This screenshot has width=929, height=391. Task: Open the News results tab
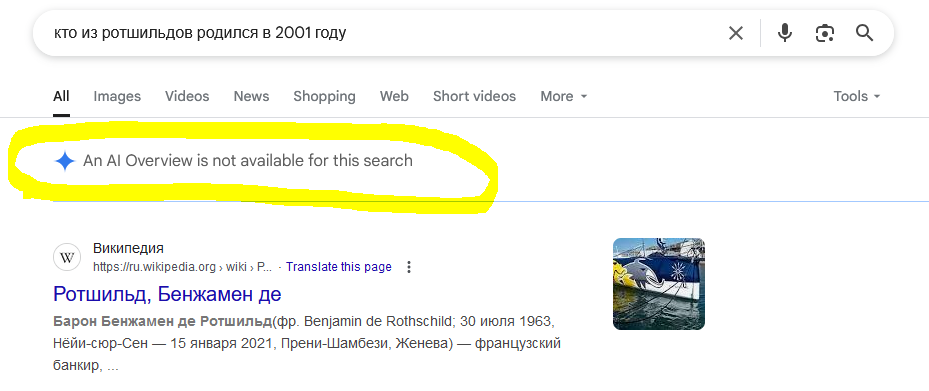click(x=251, y=96)
